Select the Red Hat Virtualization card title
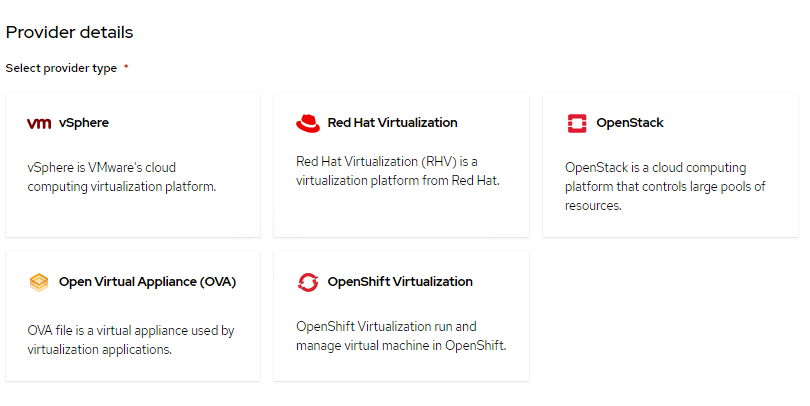The image size is (810, 406). point(392,123)
